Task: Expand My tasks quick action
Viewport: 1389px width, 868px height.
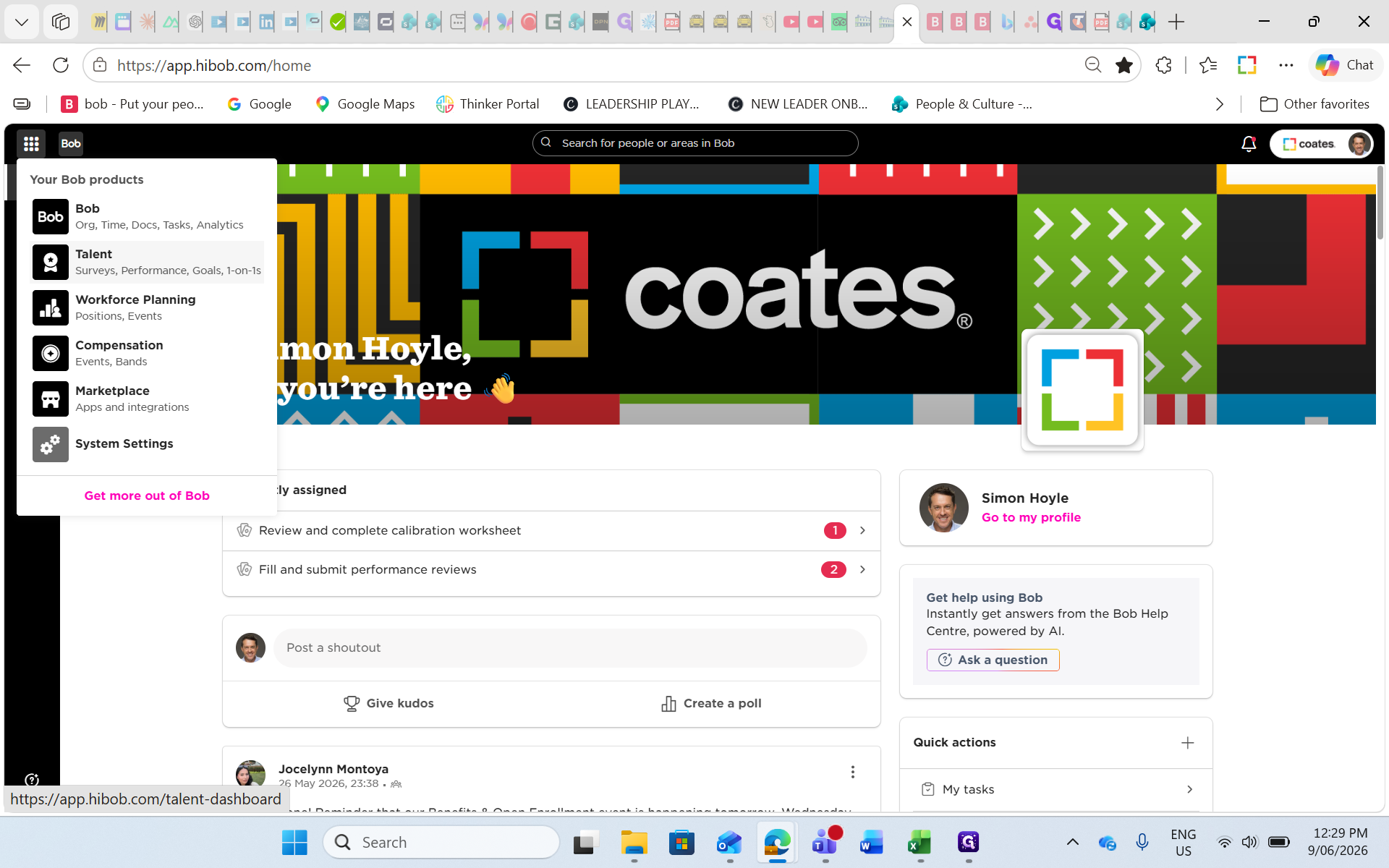Action: click(x=1056, y=789)
